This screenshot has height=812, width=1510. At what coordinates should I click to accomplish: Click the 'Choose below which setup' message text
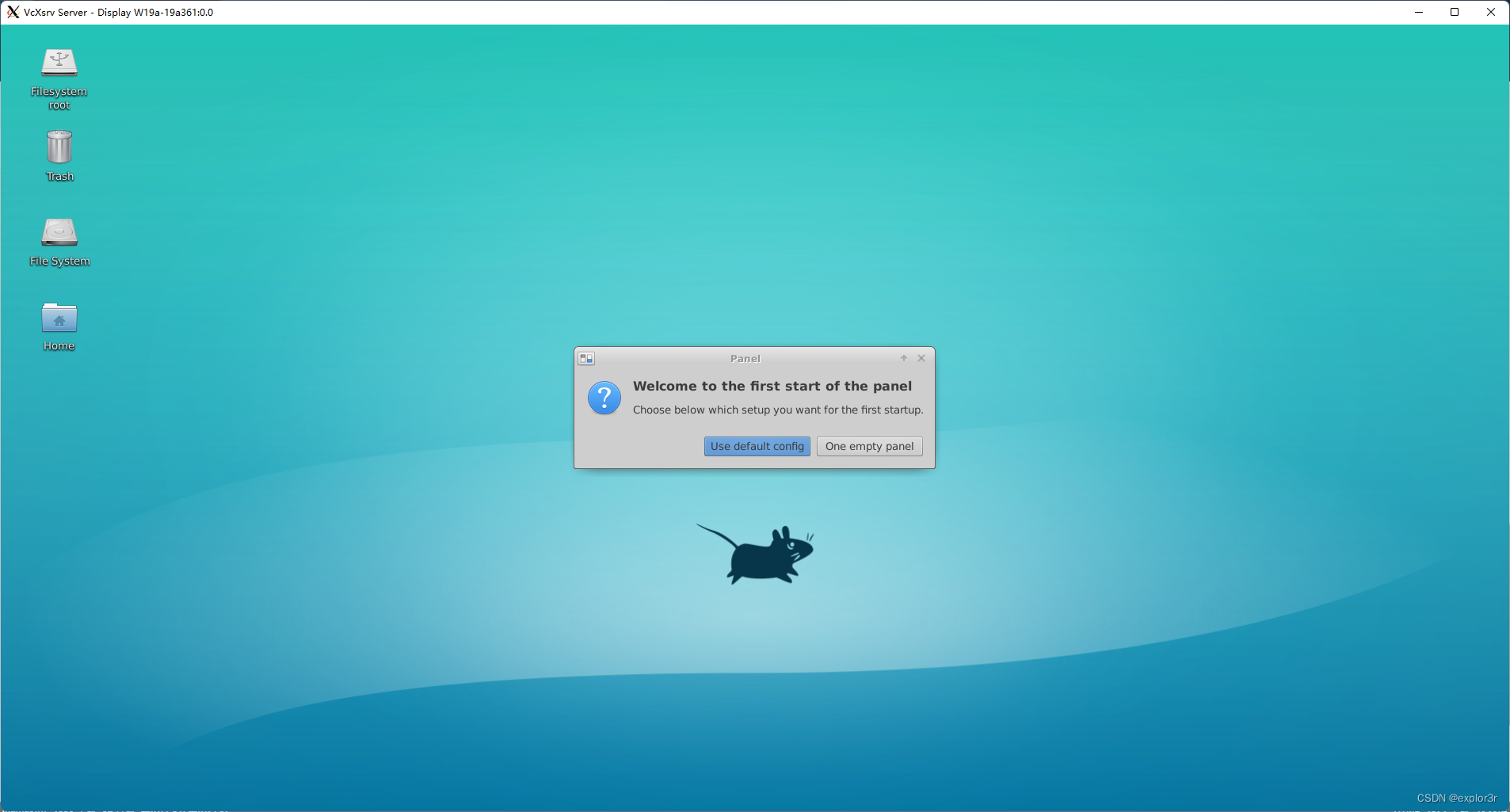click(778, 410)
